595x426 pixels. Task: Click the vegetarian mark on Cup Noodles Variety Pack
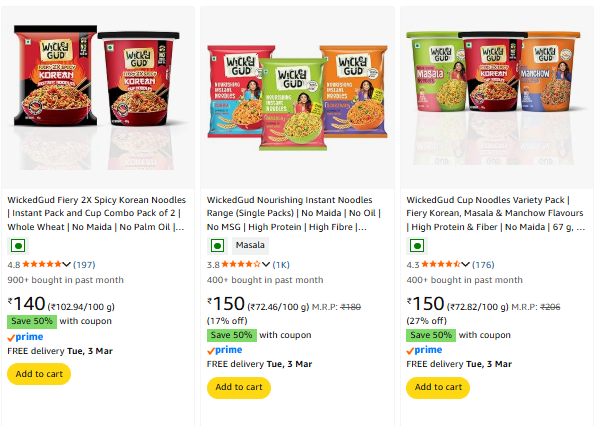(417, 246)
